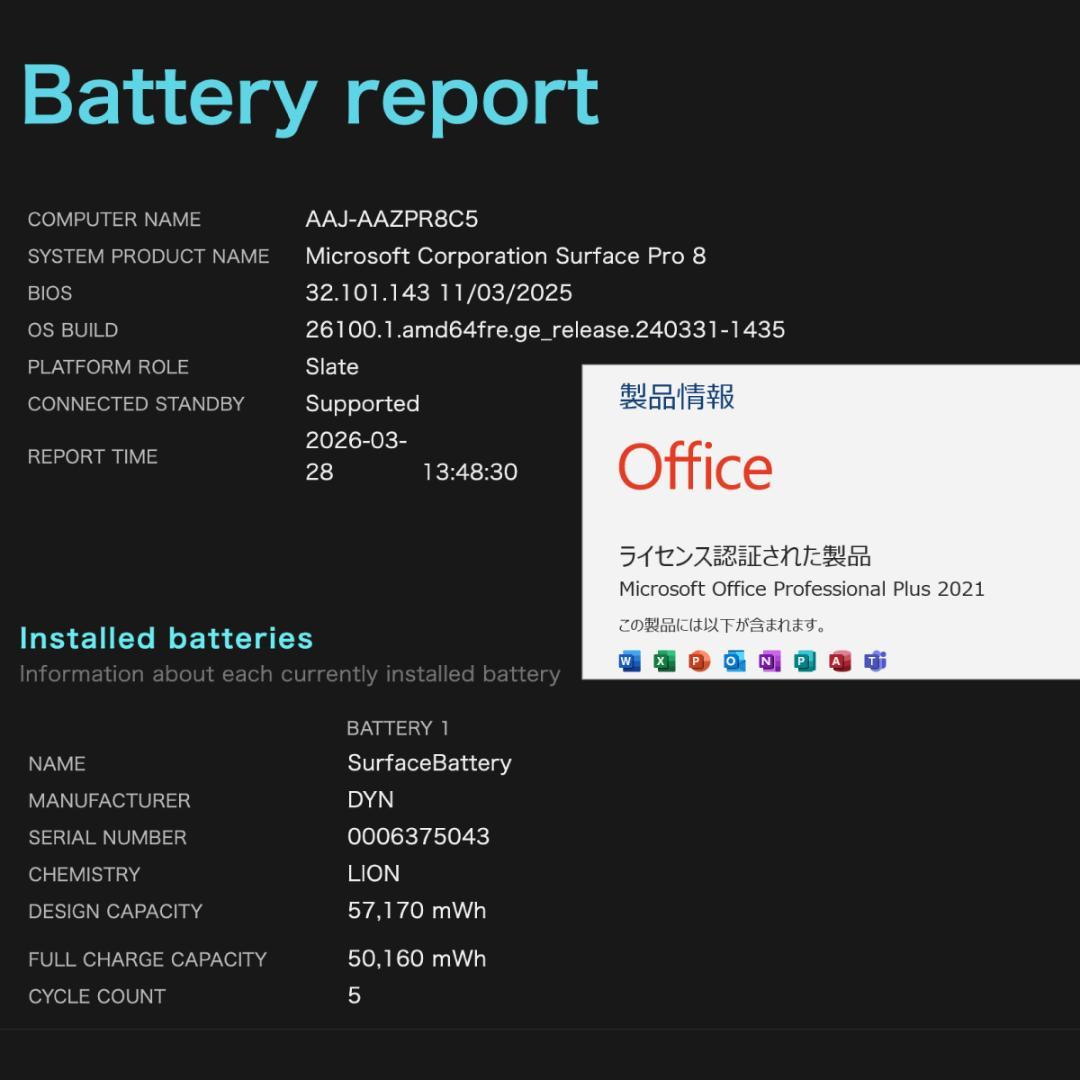Click the SERIAL NUMBER label
Screen dimensions: 1080x1080
click(107, 838)
